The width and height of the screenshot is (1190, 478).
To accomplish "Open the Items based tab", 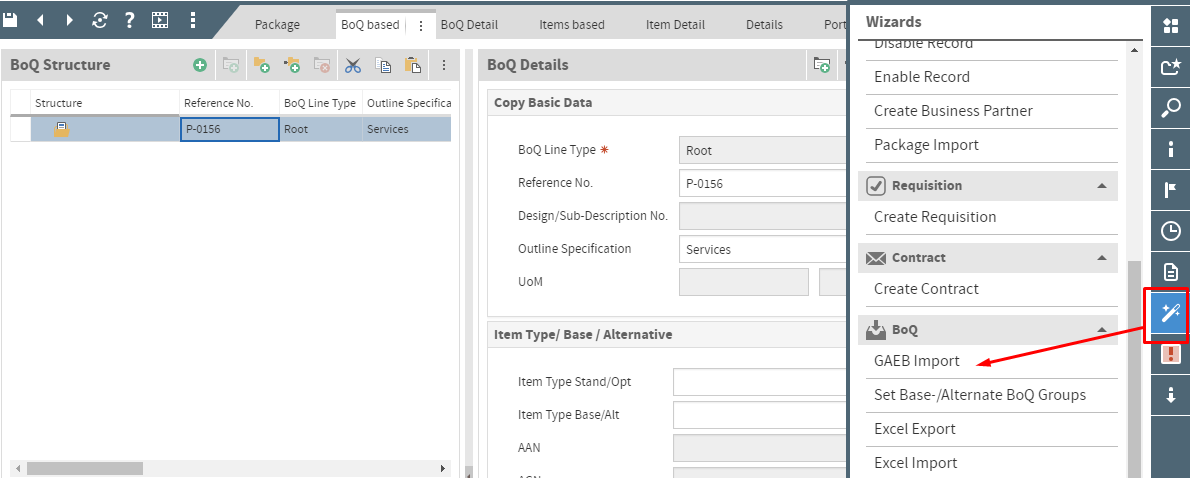I will click(571, 25).
